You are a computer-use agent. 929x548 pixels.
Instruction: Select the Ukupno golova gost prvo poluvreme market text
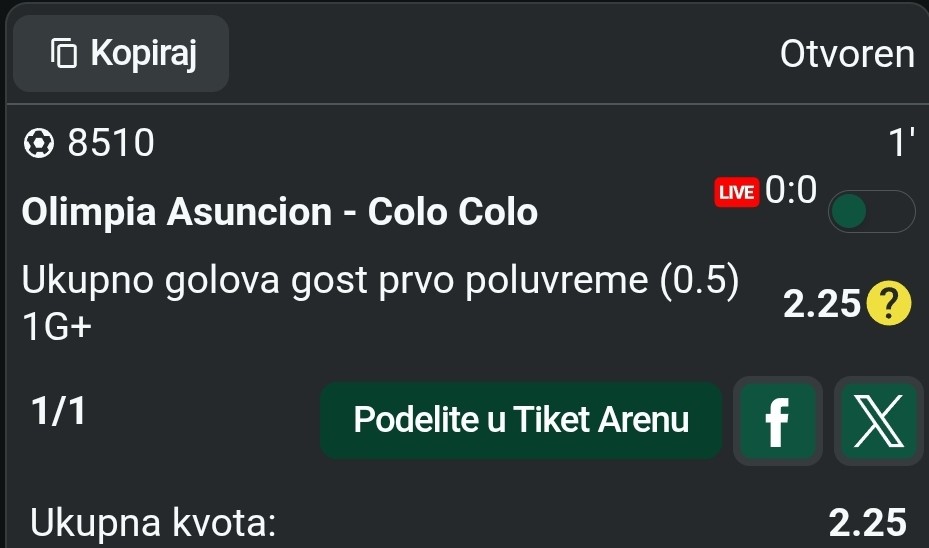pyautogui.click(x=381, y=282)
